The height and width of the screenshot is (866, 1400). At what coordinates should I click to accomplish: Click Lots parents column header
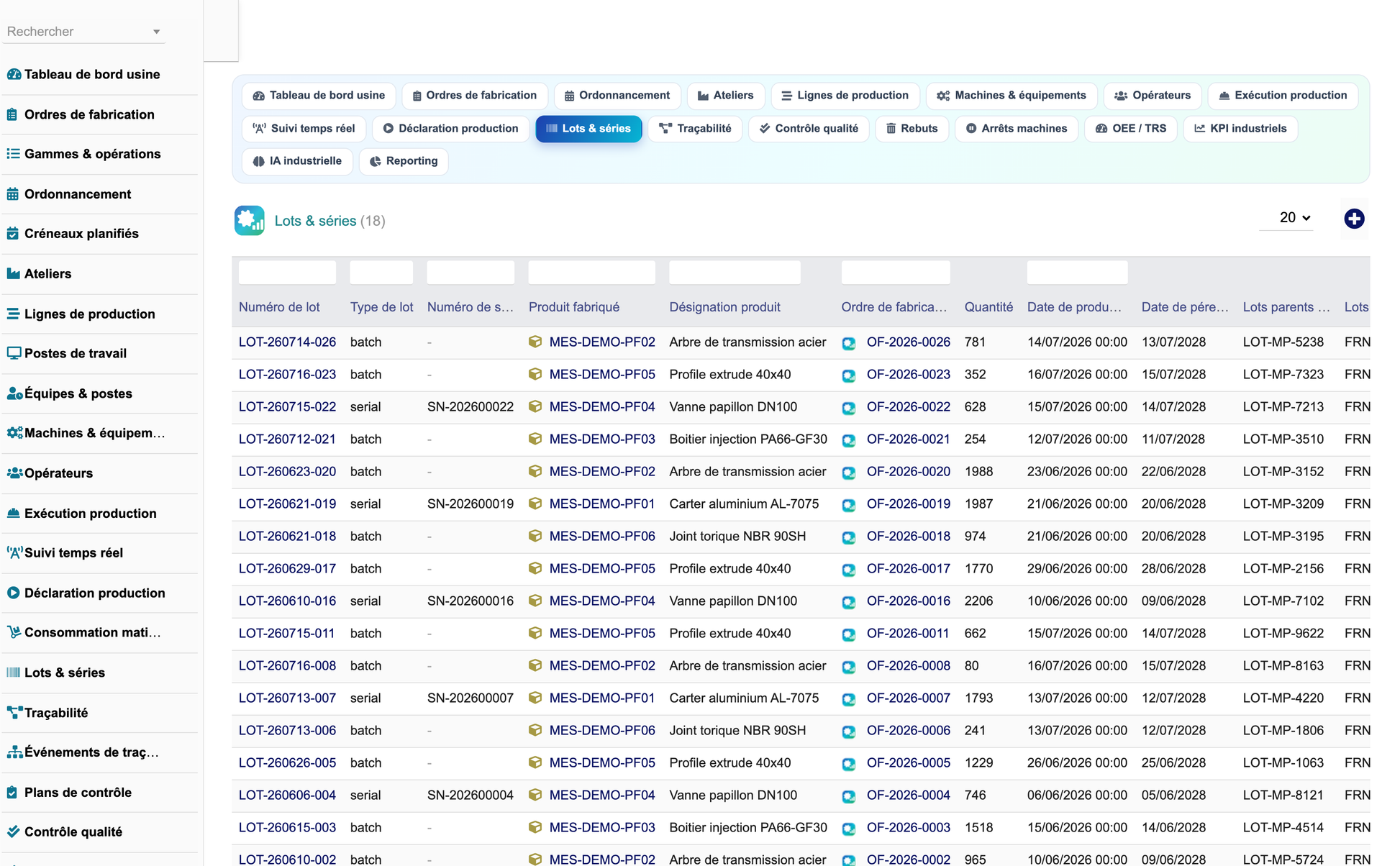1286,307
